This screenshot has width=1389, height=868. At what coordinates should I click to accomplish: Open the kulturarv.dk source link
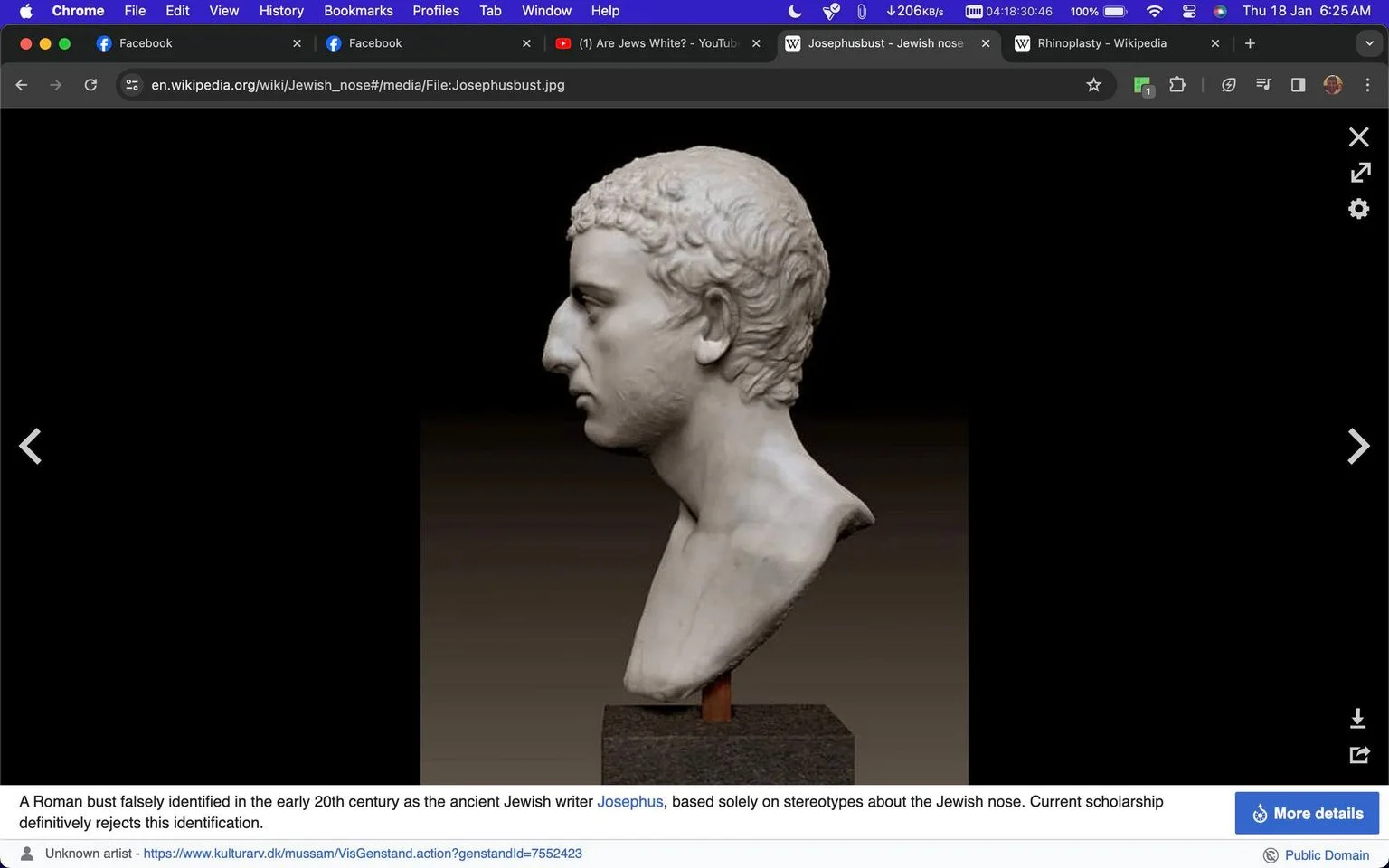(363, 854)
